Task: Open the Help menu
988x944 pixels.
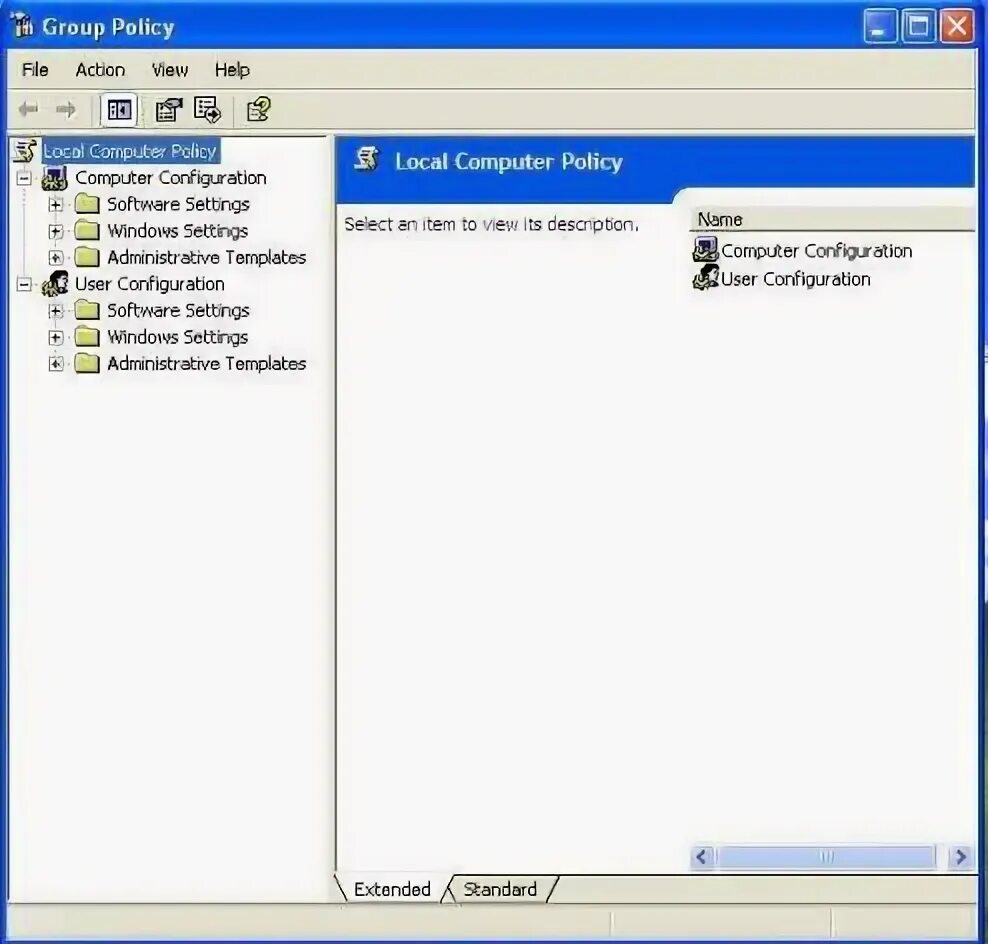Action: (232, 70)
